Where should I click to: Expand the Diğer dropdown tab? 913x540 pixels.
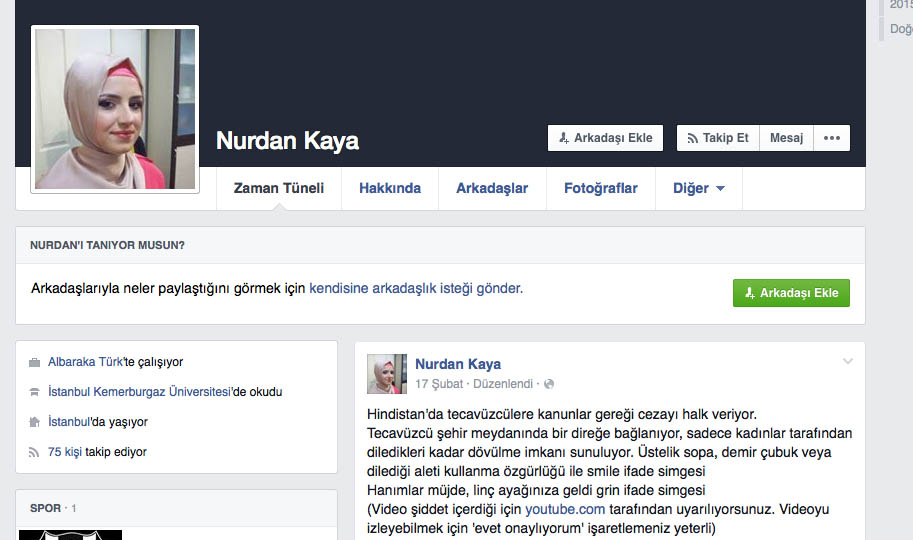[x=699, y=188]
